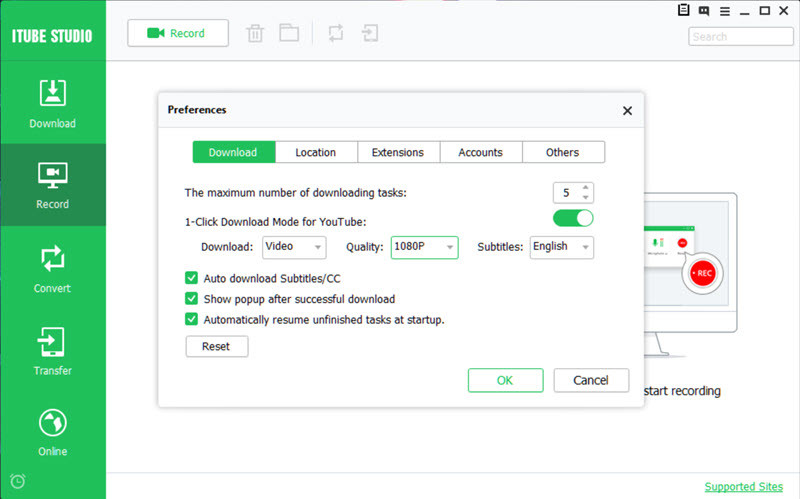Click the 'The maximum number of downloading tasks:' label
The height and width of the screenshot is (499, 800).
point(295,193)
